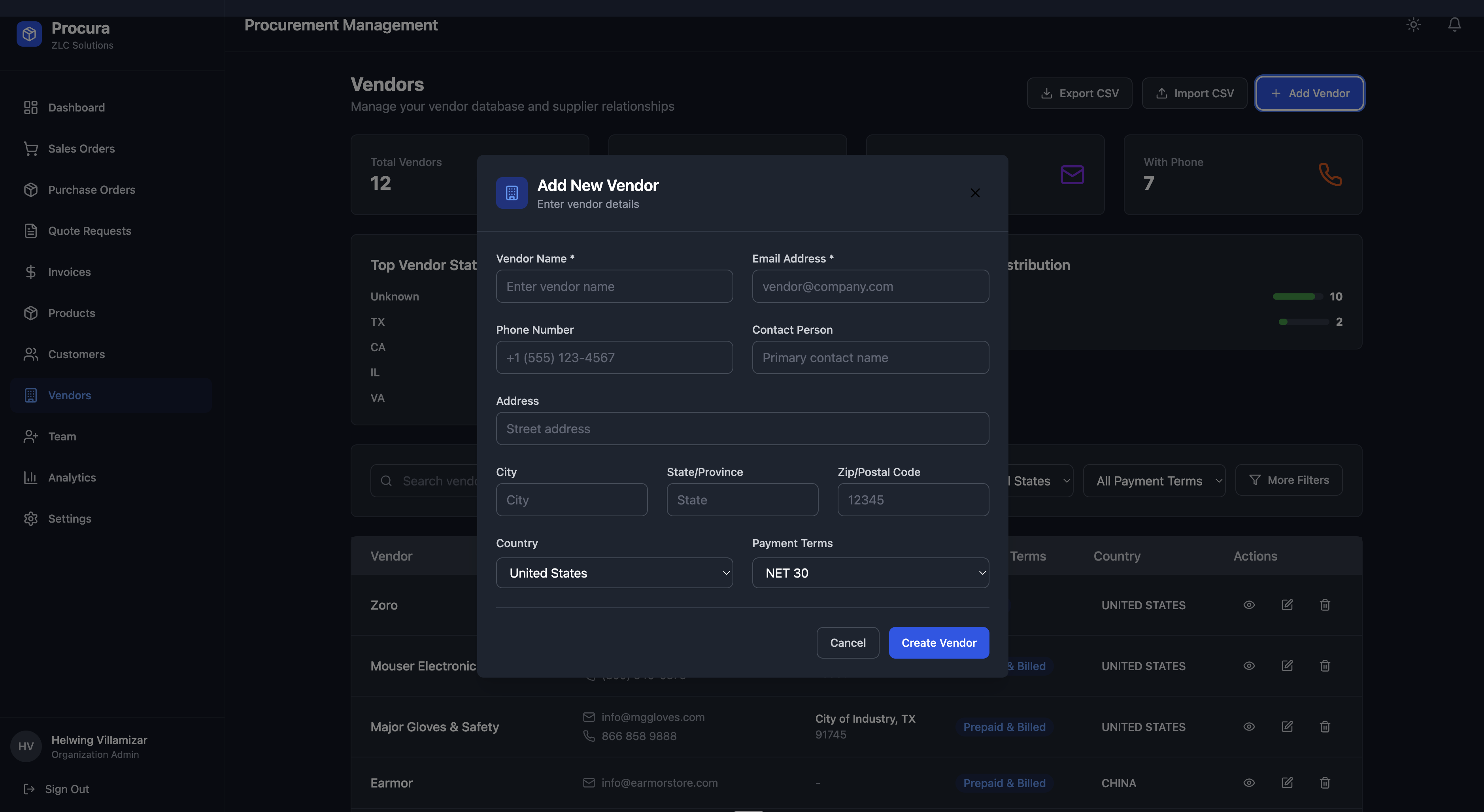View Earmor vendor with eye icon
1484x812 pixels.
(x=1248, y=783)
